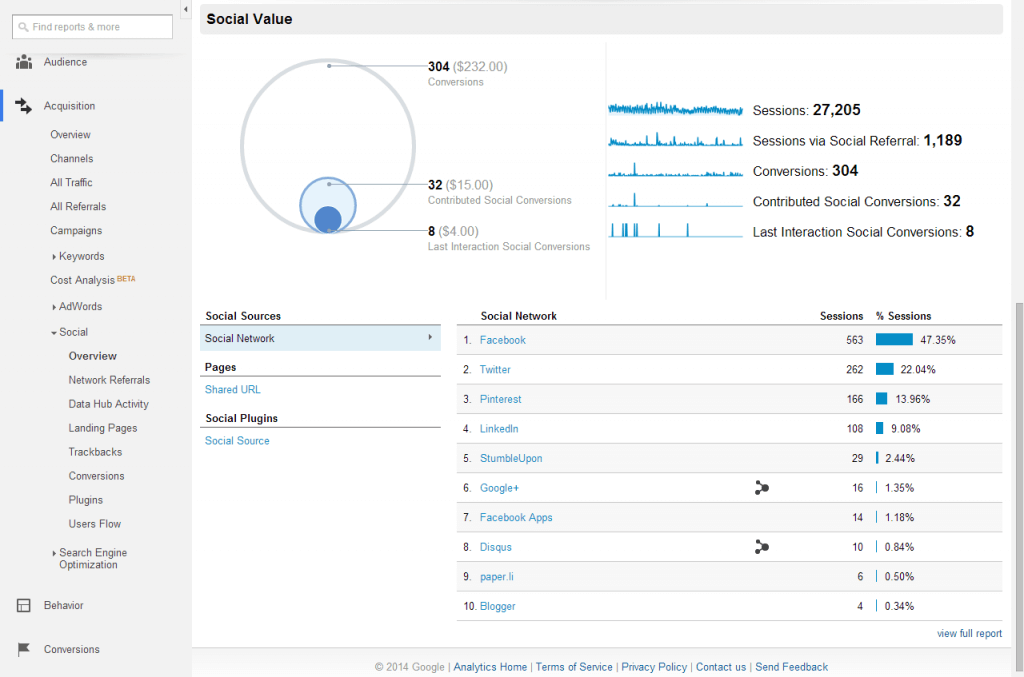Open the LinkedIn network link
The height and width of the screenshot is (677, 1024).
pos(499,429)
